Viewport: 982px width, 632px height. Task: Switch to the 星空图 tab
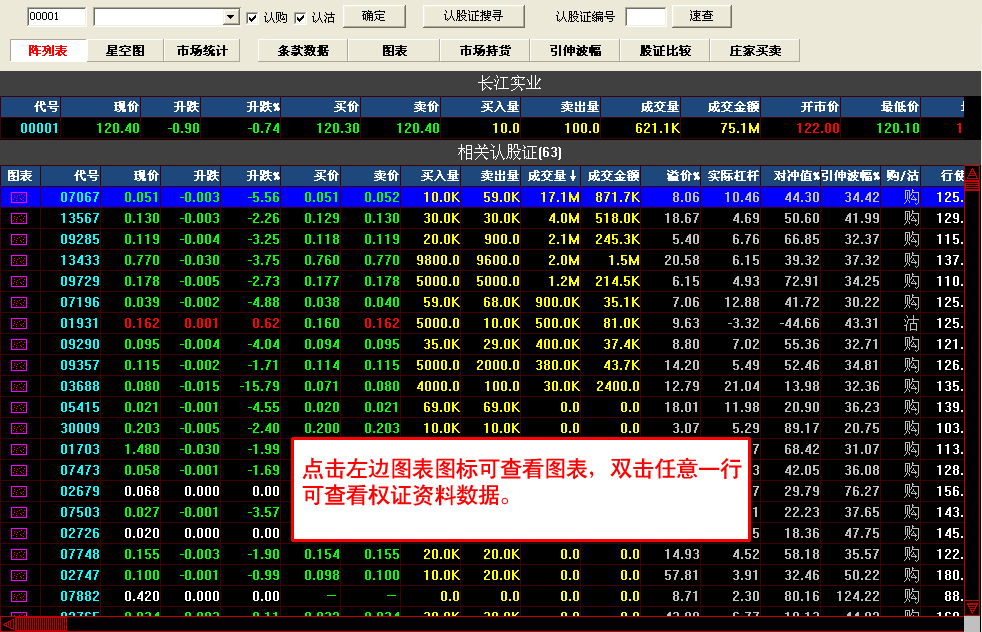pyautogui.click(x=125, y=51)
